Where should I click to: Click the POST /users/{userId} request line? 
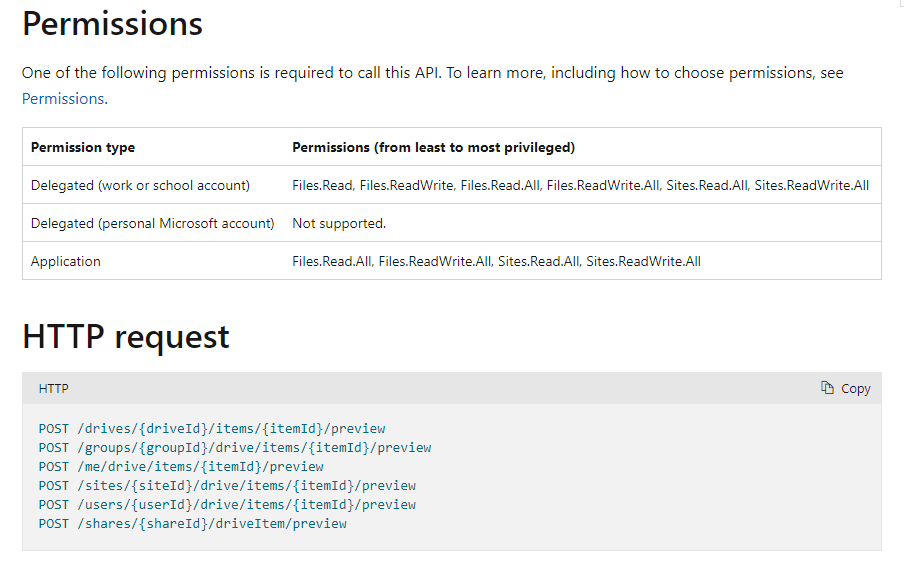(x=227, y=504)
